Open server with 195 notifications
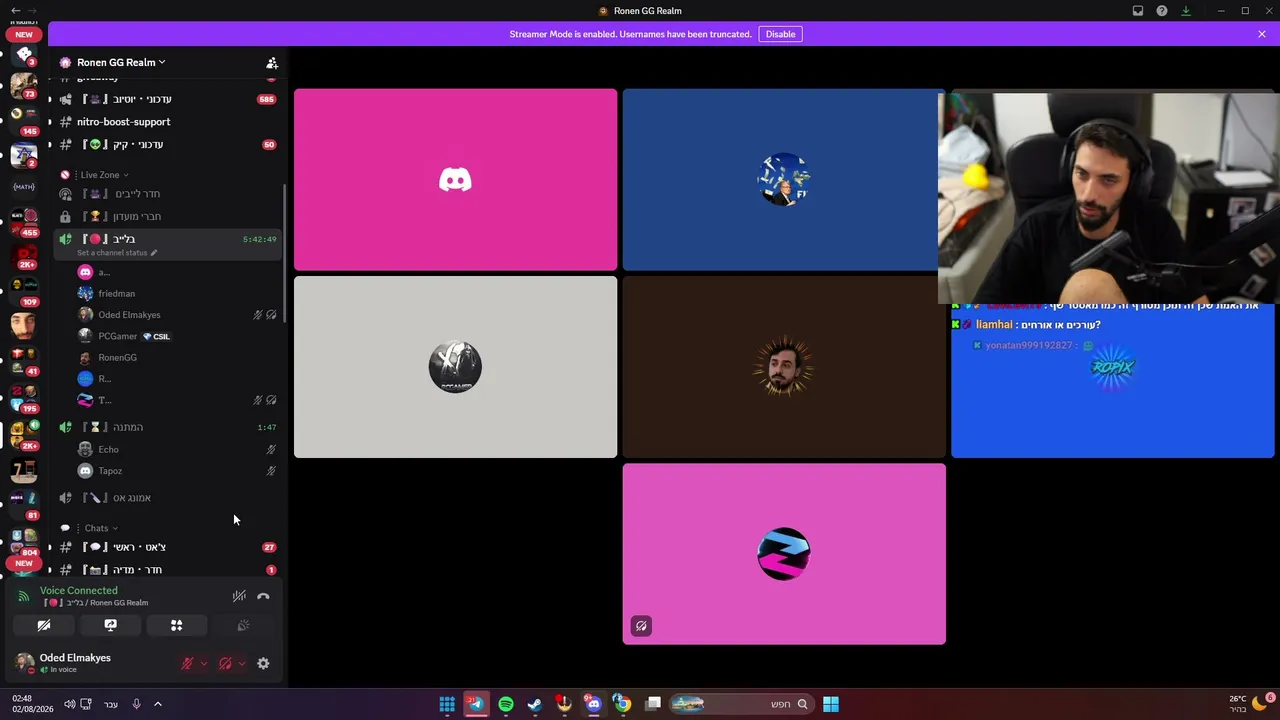Image resolution: width=1280 pixels, height=720 pixels. coord(24,396)
